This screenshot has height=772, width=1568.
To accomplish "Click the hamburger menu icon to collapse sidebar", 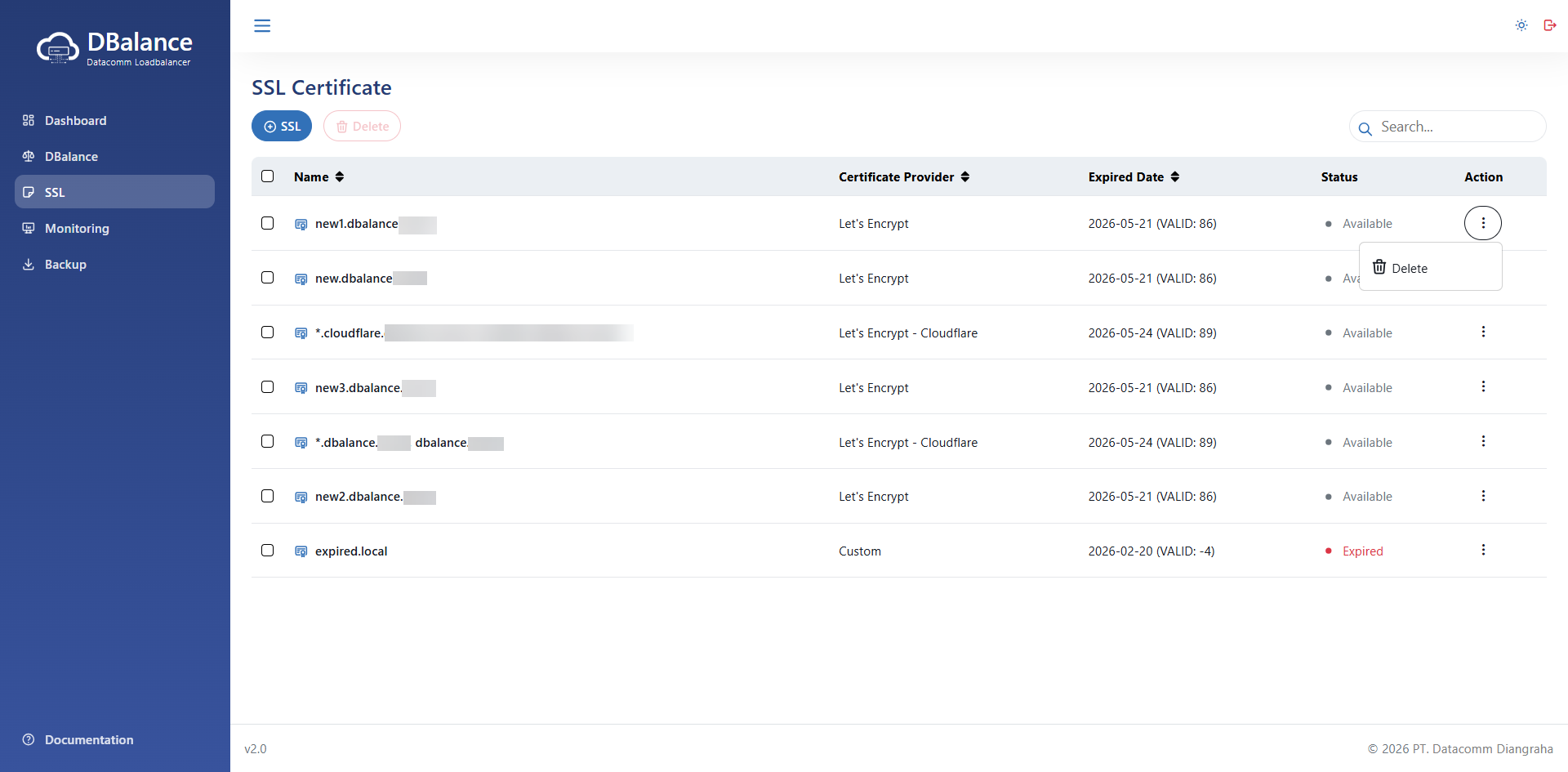I will point(262,26).
